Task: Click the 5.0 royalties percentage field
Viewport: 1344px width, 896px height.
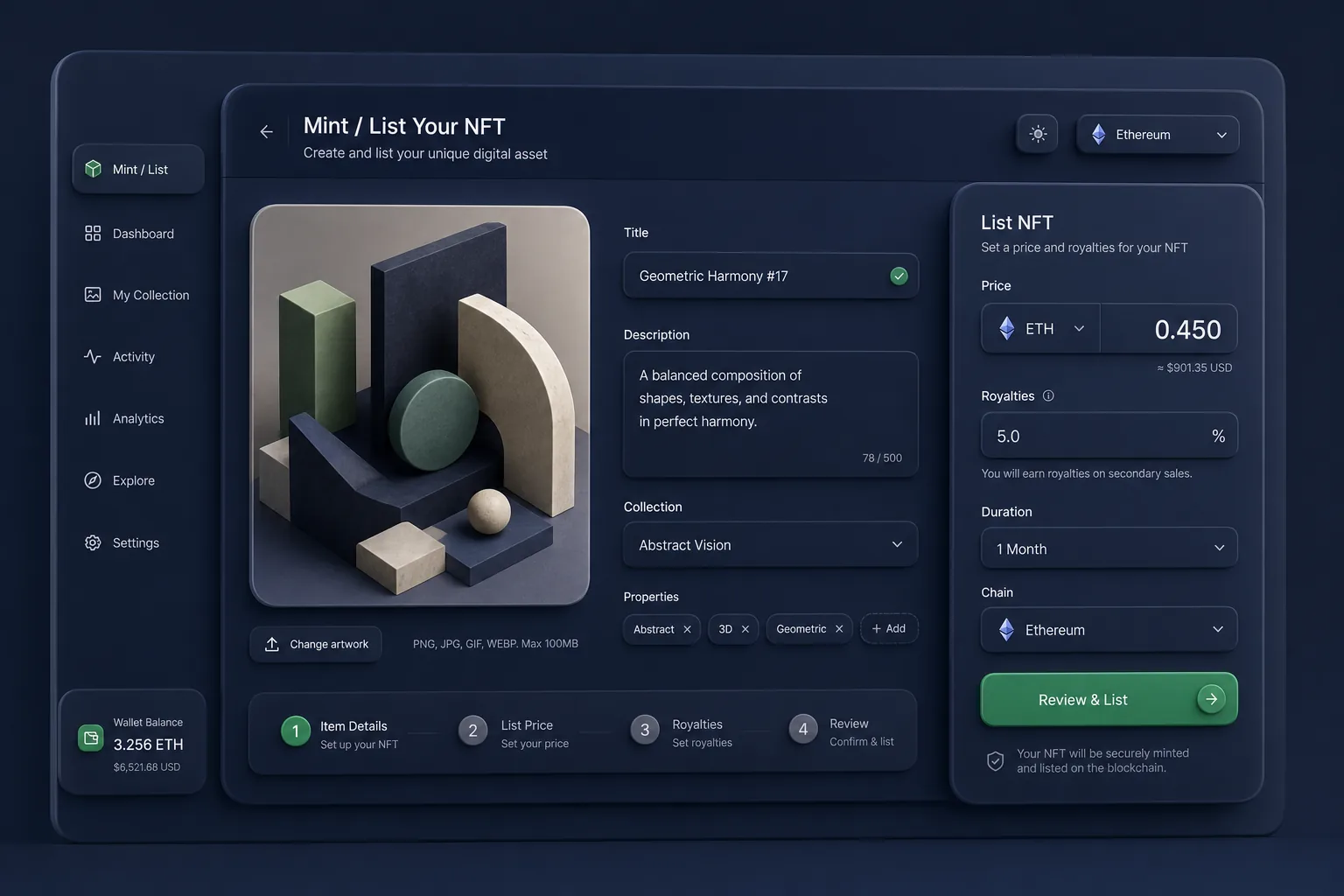Action: pyautogui.click(x=1109, y=436)
